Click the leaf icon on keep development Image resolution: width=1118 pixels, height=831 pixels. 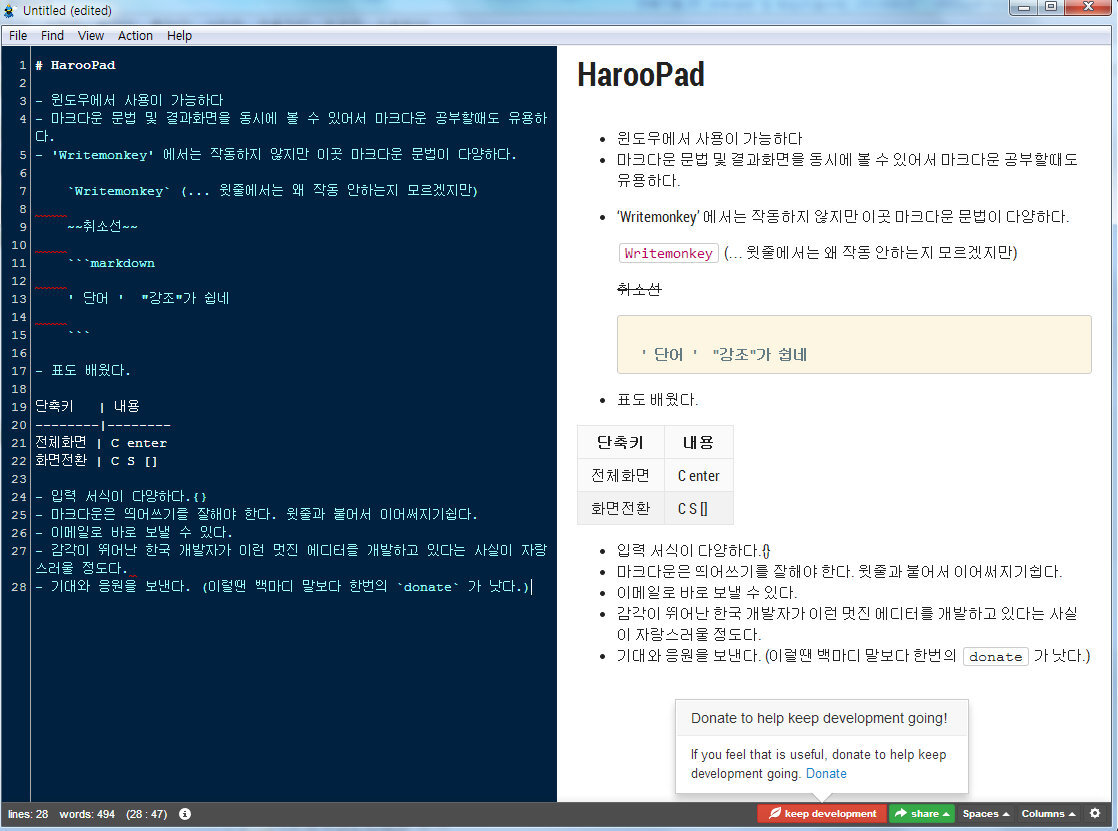774,813
